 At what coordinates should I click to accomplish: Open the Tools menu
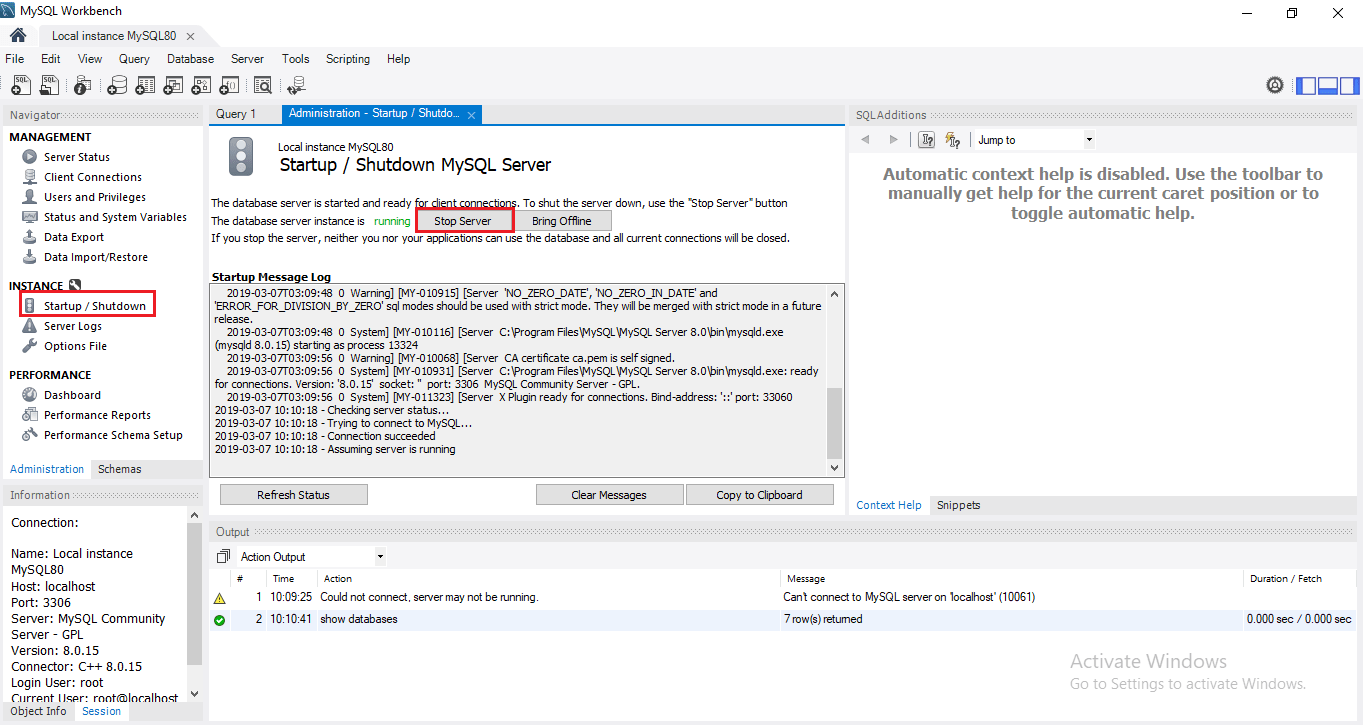[295, 59]
